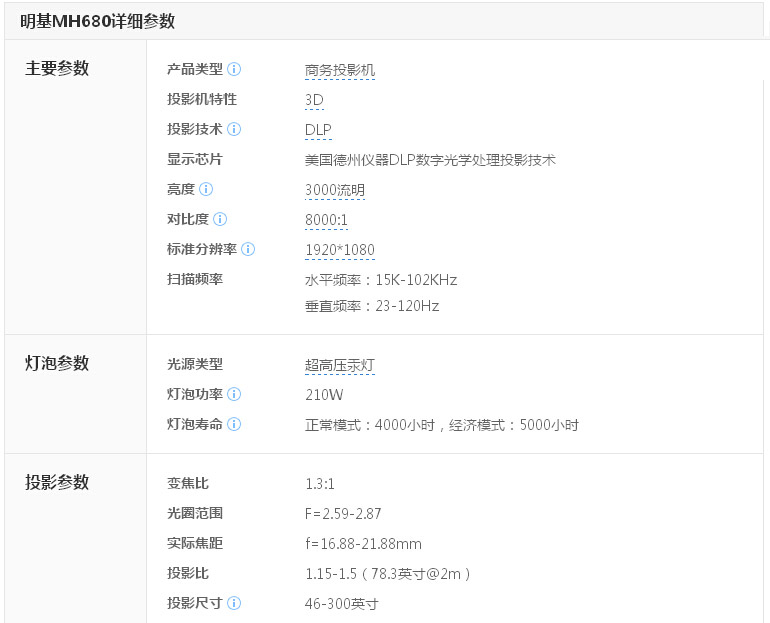Select the 明基MH680详细参数 heading

pyautogui.click(x=98, y=21)
